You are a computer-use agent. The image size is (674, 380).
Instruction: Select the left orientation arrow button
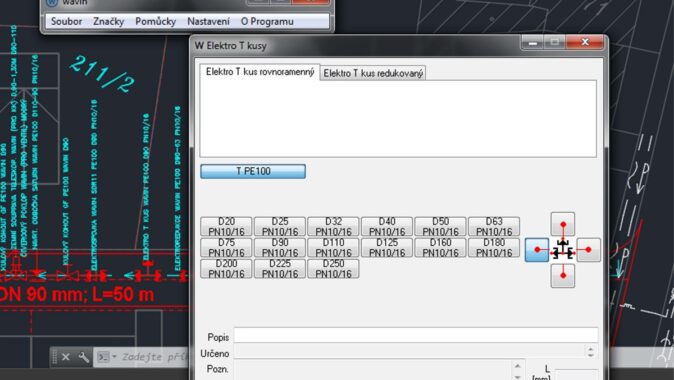[x=537, y=250]
